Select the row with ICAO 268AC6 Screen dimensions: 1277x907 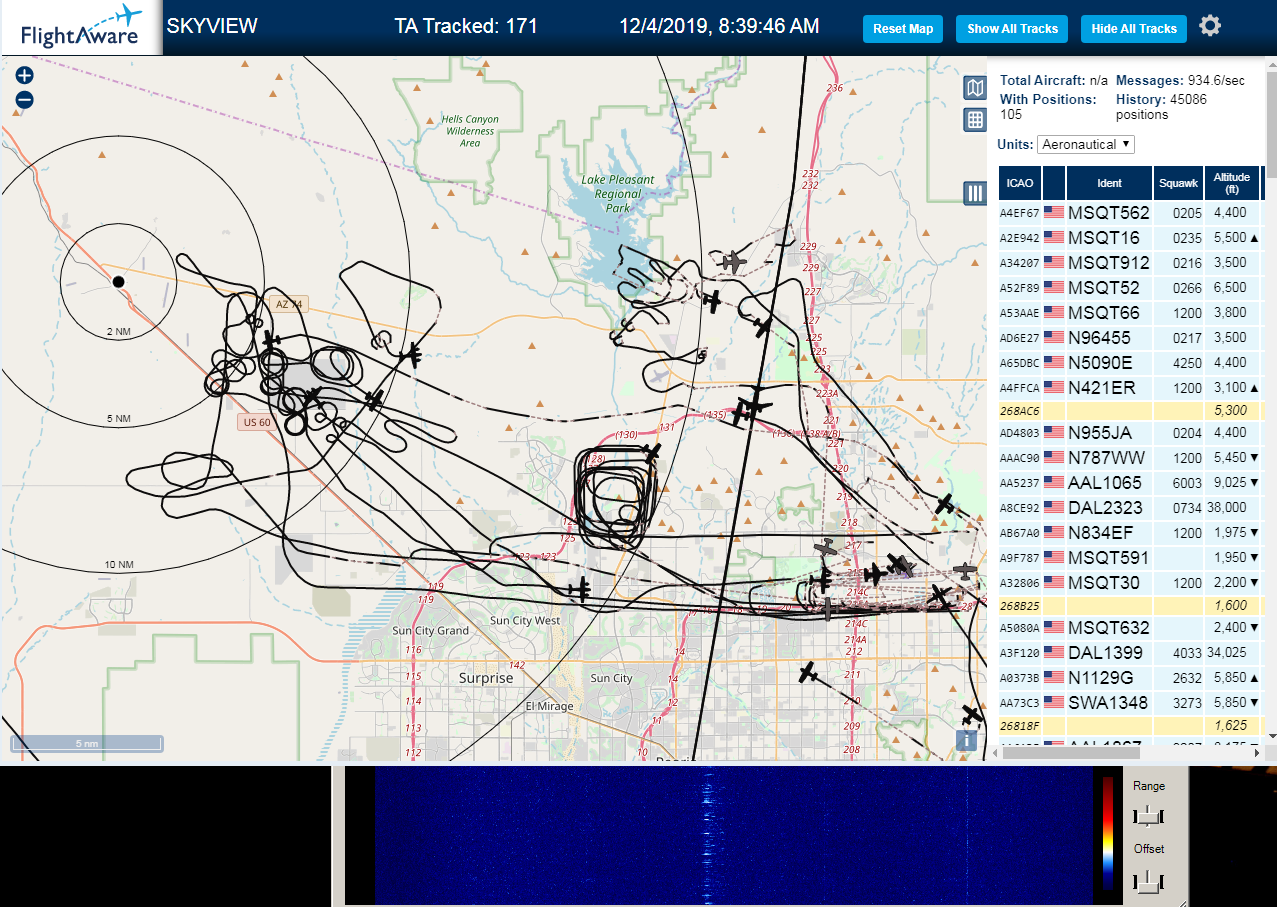click(1130, 410)
